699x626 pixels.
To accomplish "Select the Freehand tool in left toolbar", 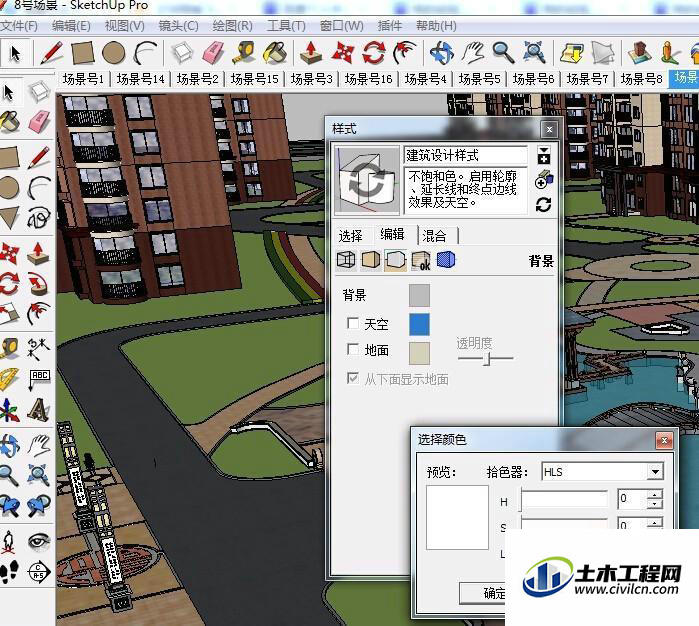I will coord(39,218).
